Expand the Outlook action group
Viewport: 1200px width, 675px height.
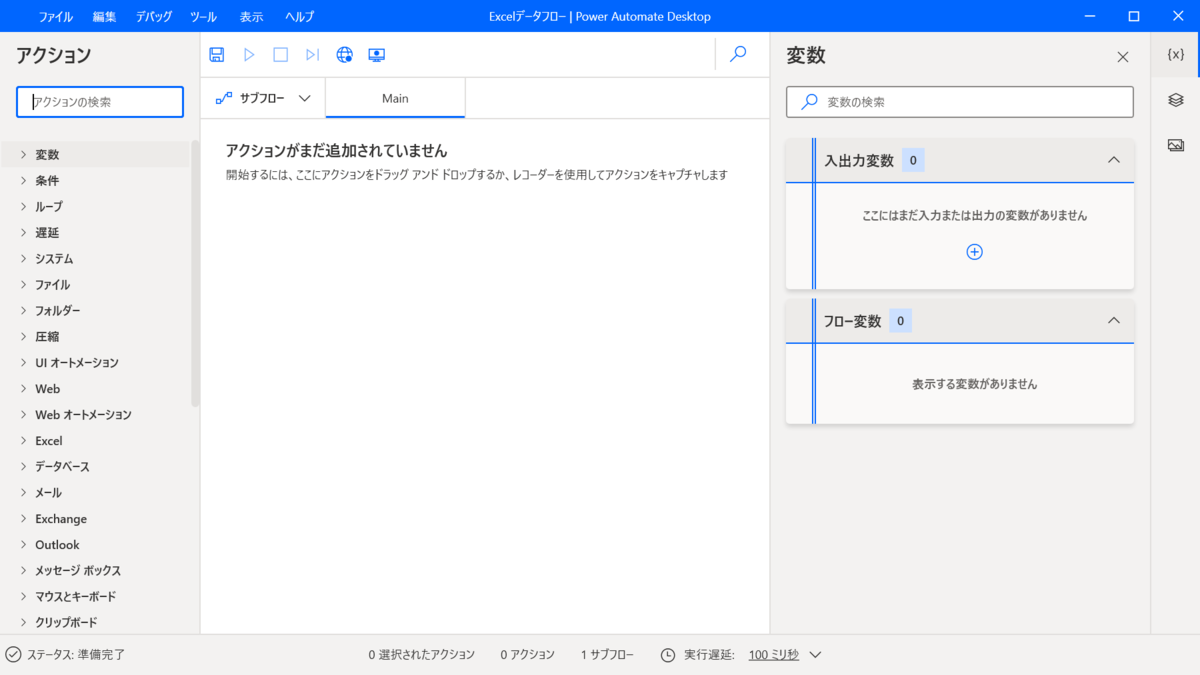pyautogui.click(x=24, y=545)
